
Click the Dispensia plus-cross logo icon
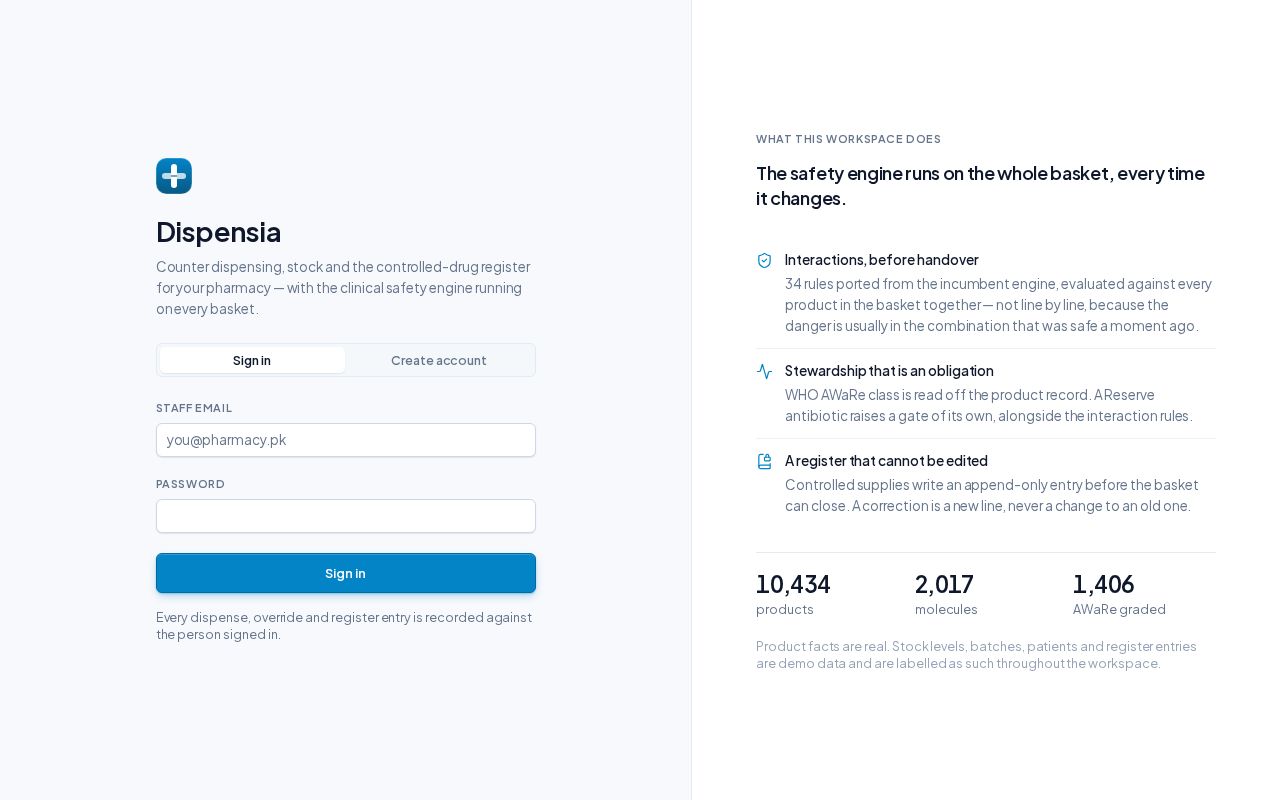coord(174,176)
